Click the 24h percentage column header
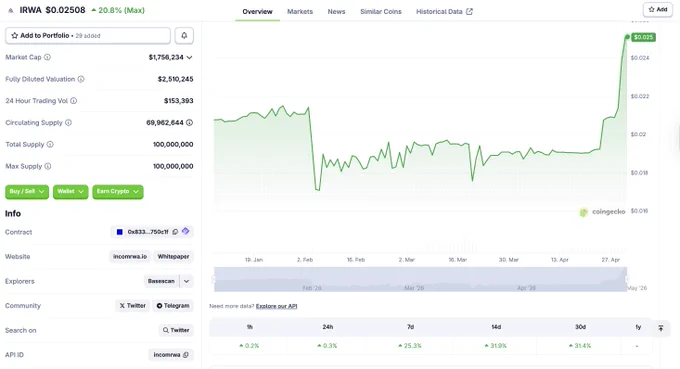The image size is (680, 369). 328,327
